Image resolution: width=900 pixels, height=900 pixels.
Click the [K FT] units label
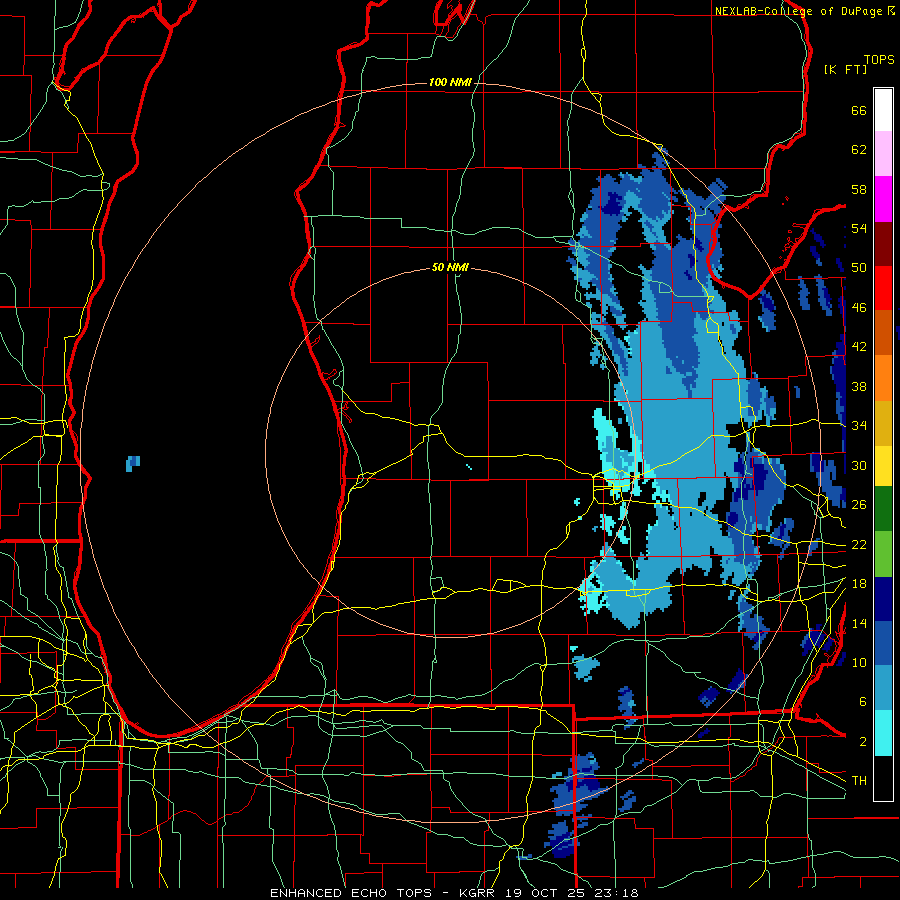[845, 70]
